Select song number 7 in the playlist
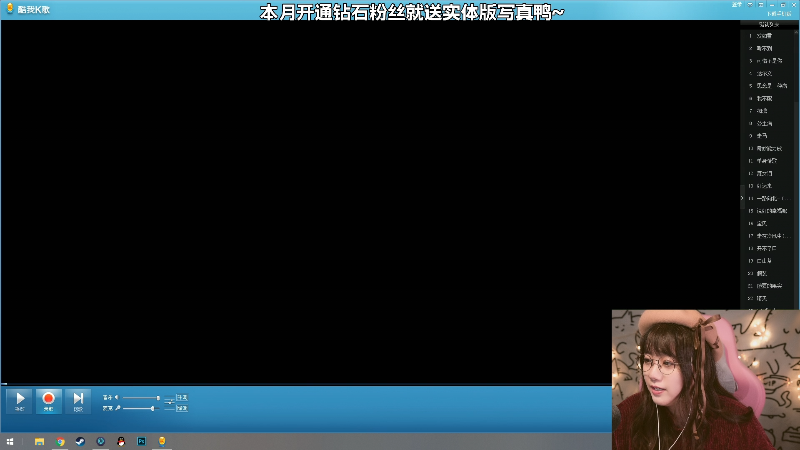Image resolution: width=800 pixels, height=450 pixels. [768, 111]
